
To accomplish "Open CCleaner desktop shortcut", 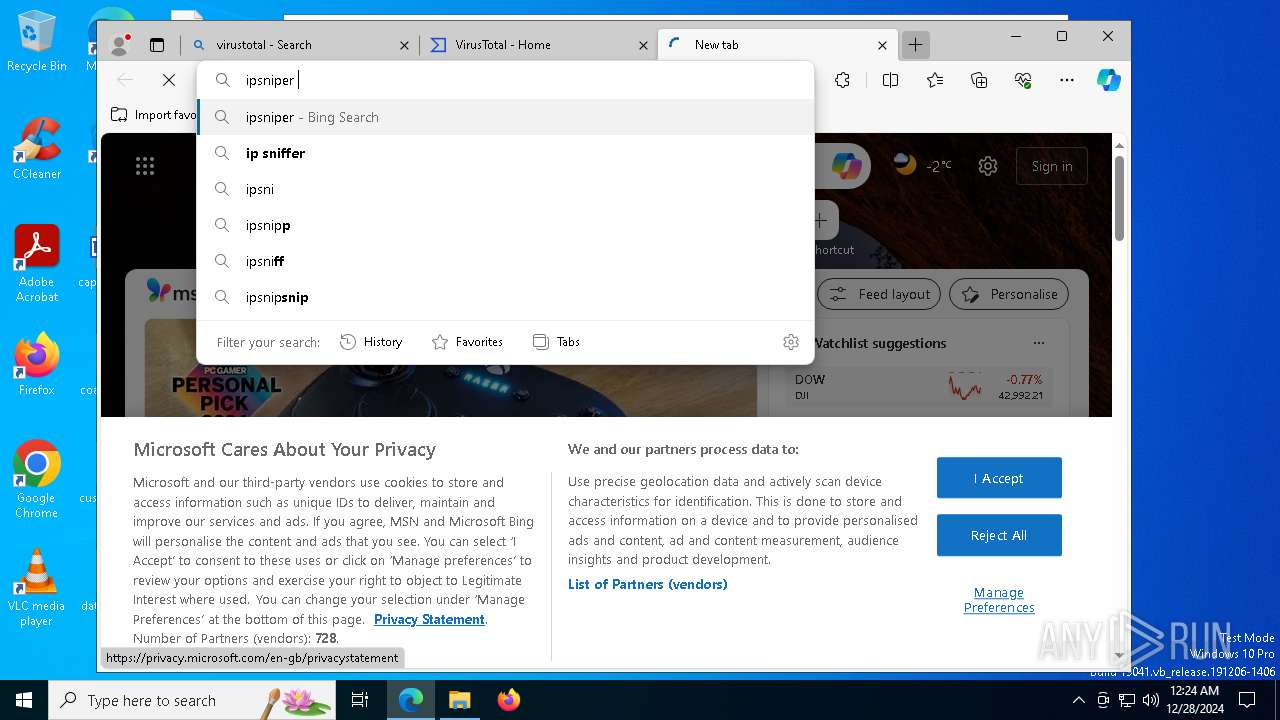I will tap(36, 149).
